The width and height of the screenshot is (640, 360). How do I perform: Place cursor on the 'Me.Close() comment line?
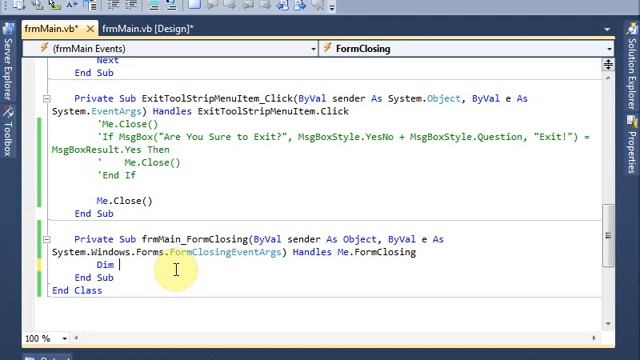(x=127, y=124)
